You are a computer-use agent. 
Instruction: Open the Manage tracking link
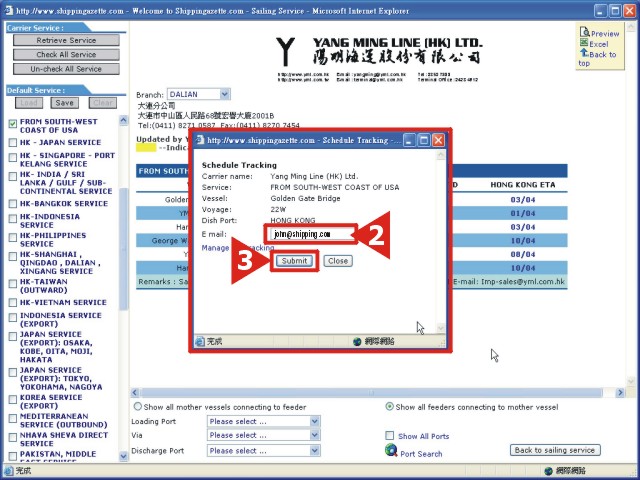pyautogui.click(x=238, y=248)
